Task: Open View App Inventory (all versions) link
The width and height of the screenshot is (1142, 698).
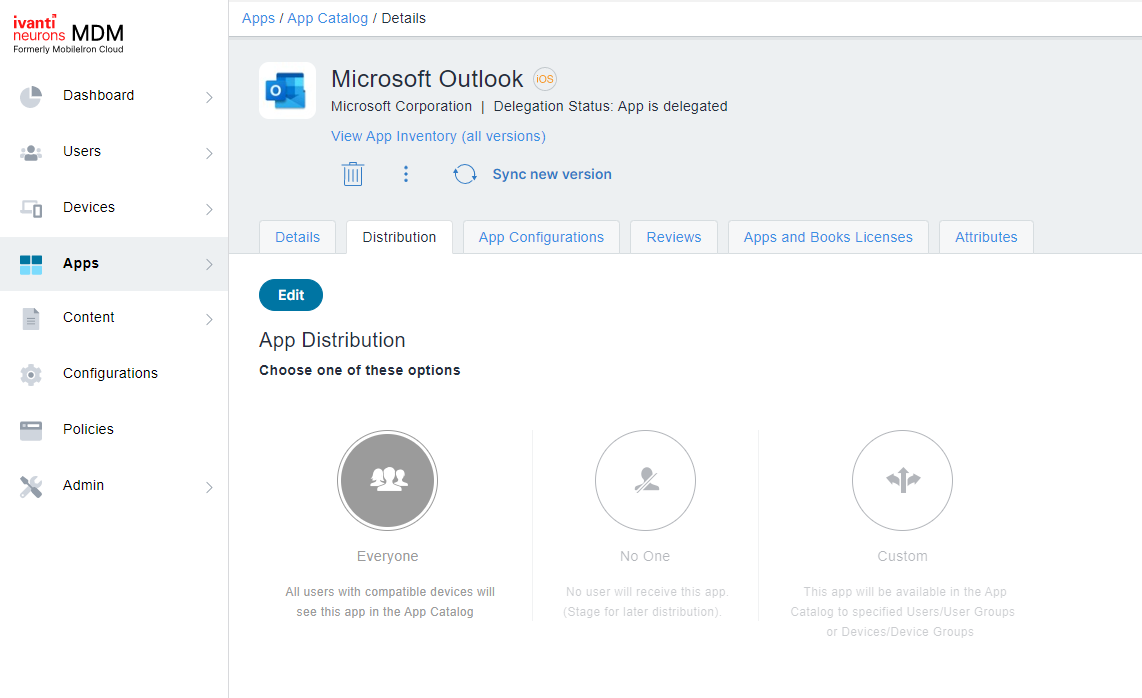Action: click(438, 136)
